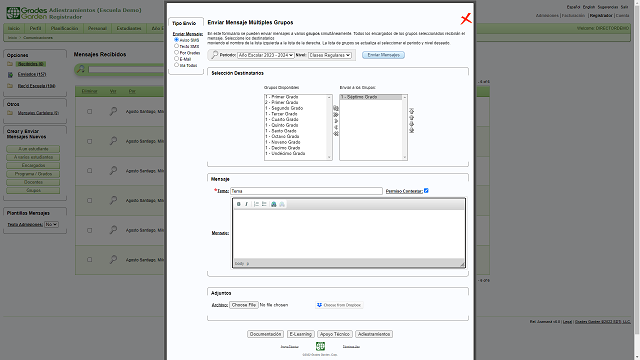640x360 pixels.
Task: Click the Grupos button in sidebar
Action: coord(33,191)
